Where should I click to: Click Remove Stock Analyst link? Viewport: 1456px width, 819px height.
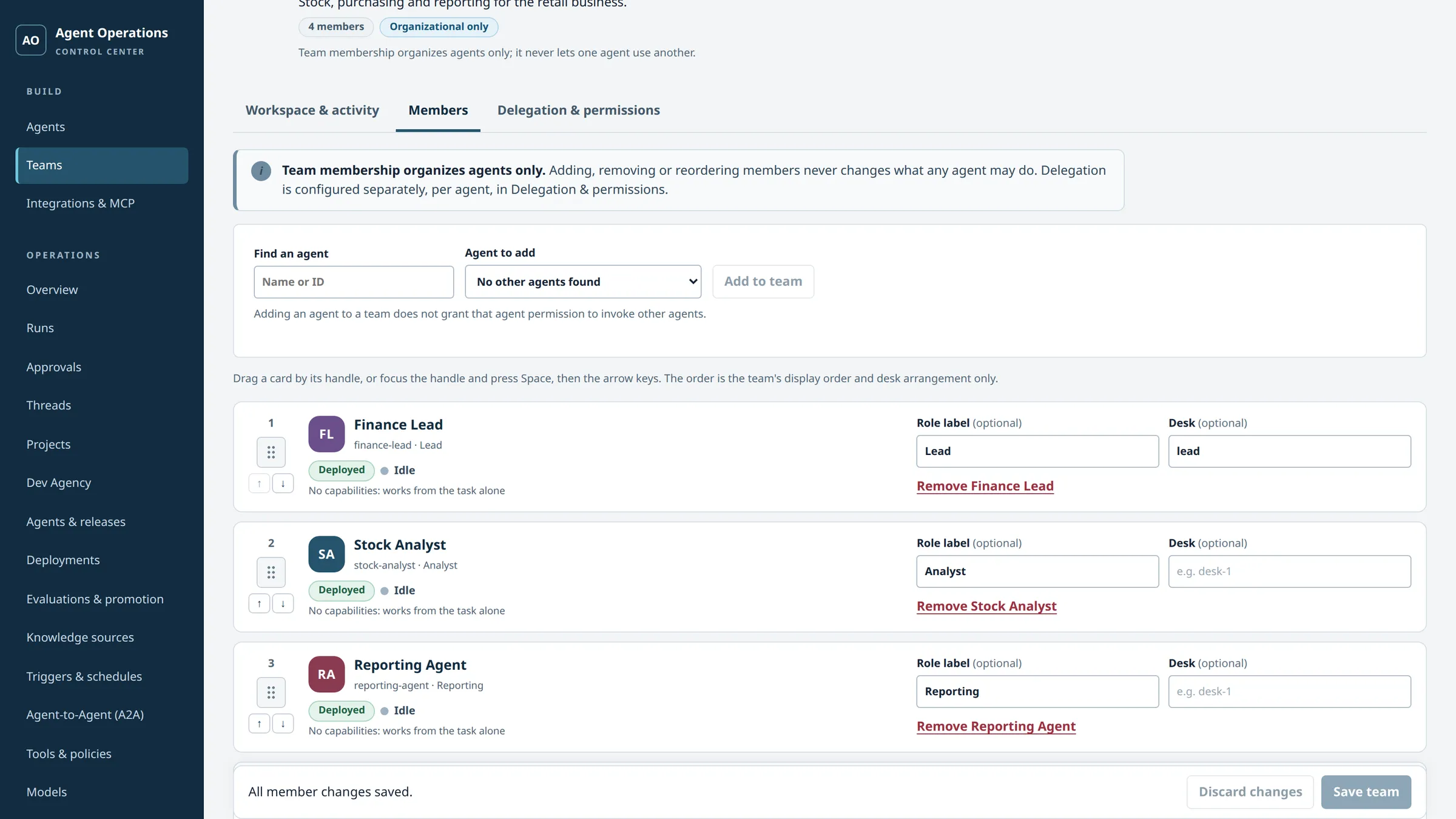[986, 606]
